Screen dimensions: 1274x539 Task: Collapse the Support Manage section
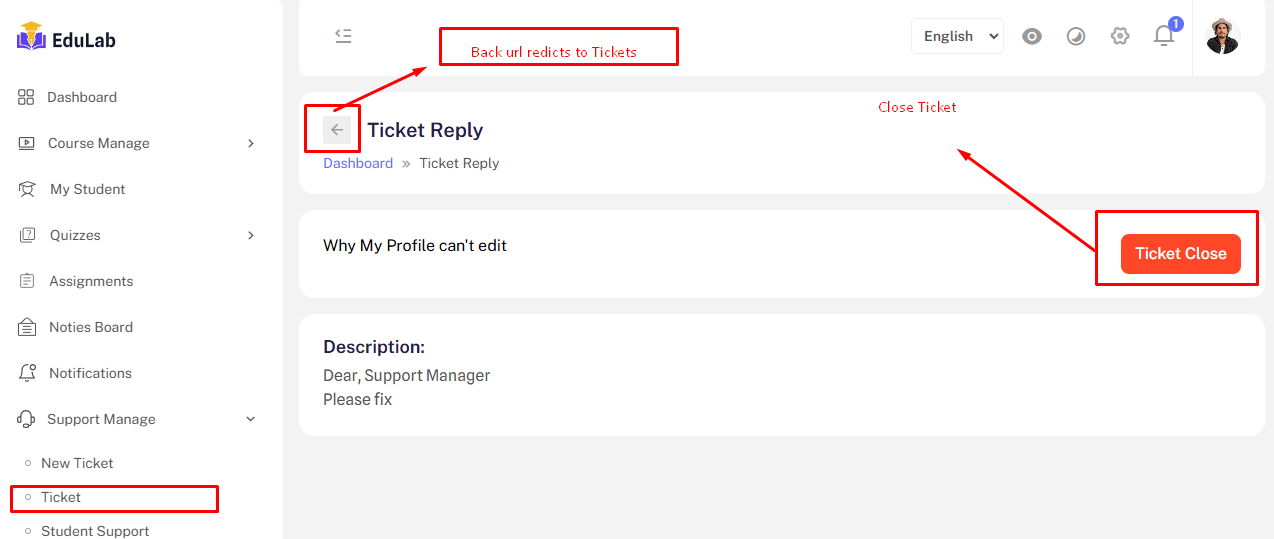[x=250, y=419]
